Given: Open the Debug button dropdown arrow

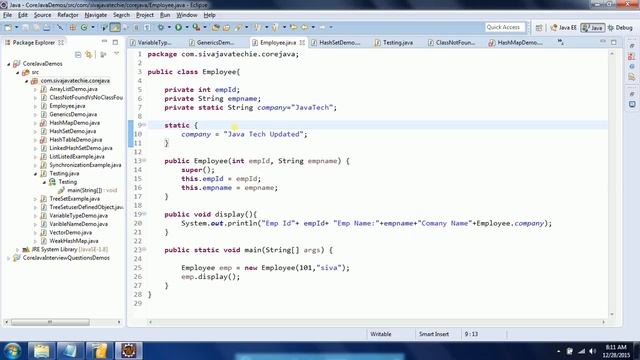Looking at the screenshot, I should click(x=169, y=27).
